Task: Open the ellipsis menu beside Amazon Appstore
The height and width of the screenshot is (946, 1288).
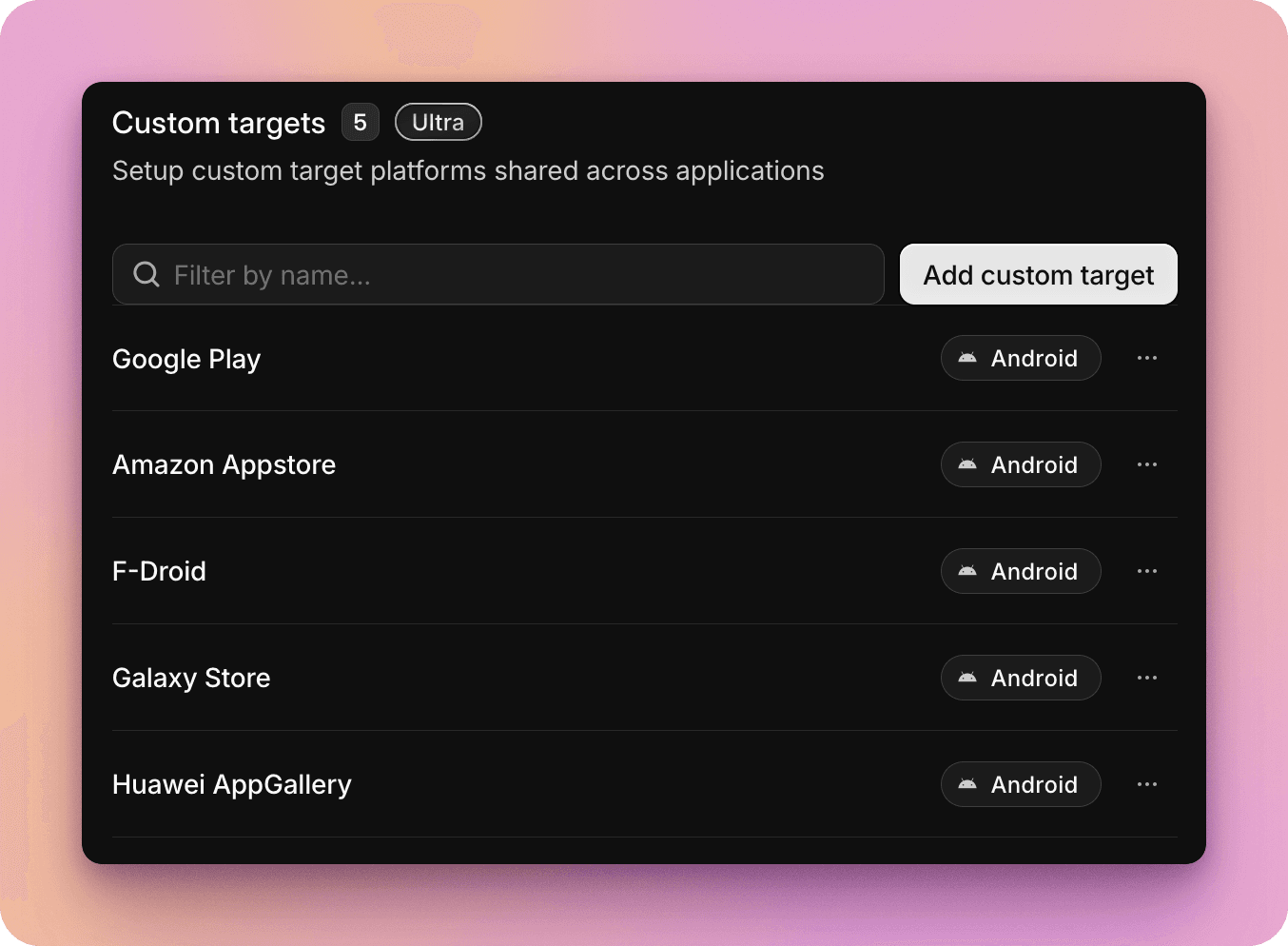Action: [x=1146, y=464]
